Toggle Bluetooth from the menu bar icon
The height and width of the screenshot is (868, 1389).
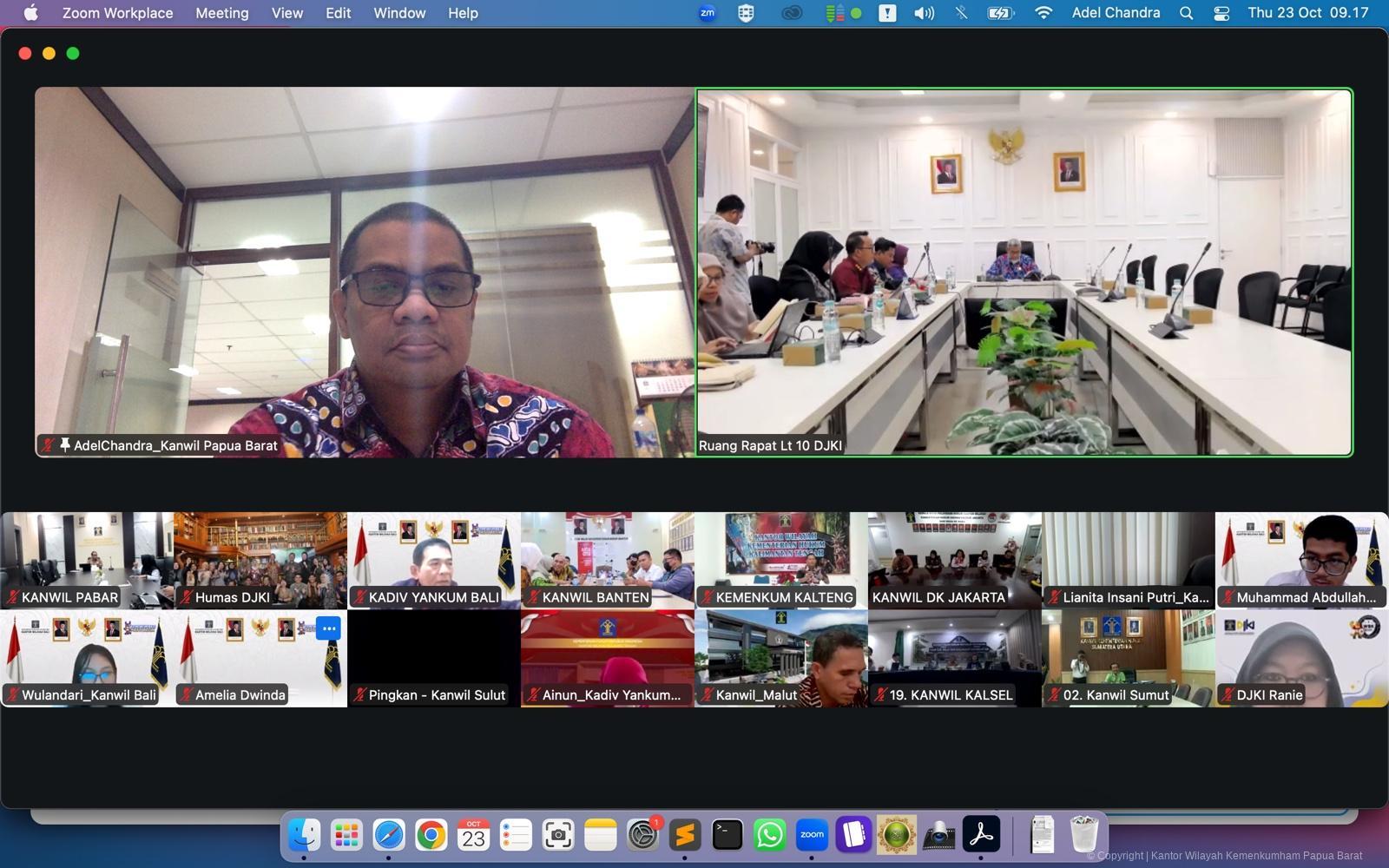pyautogui.click(x=961, y=13)
